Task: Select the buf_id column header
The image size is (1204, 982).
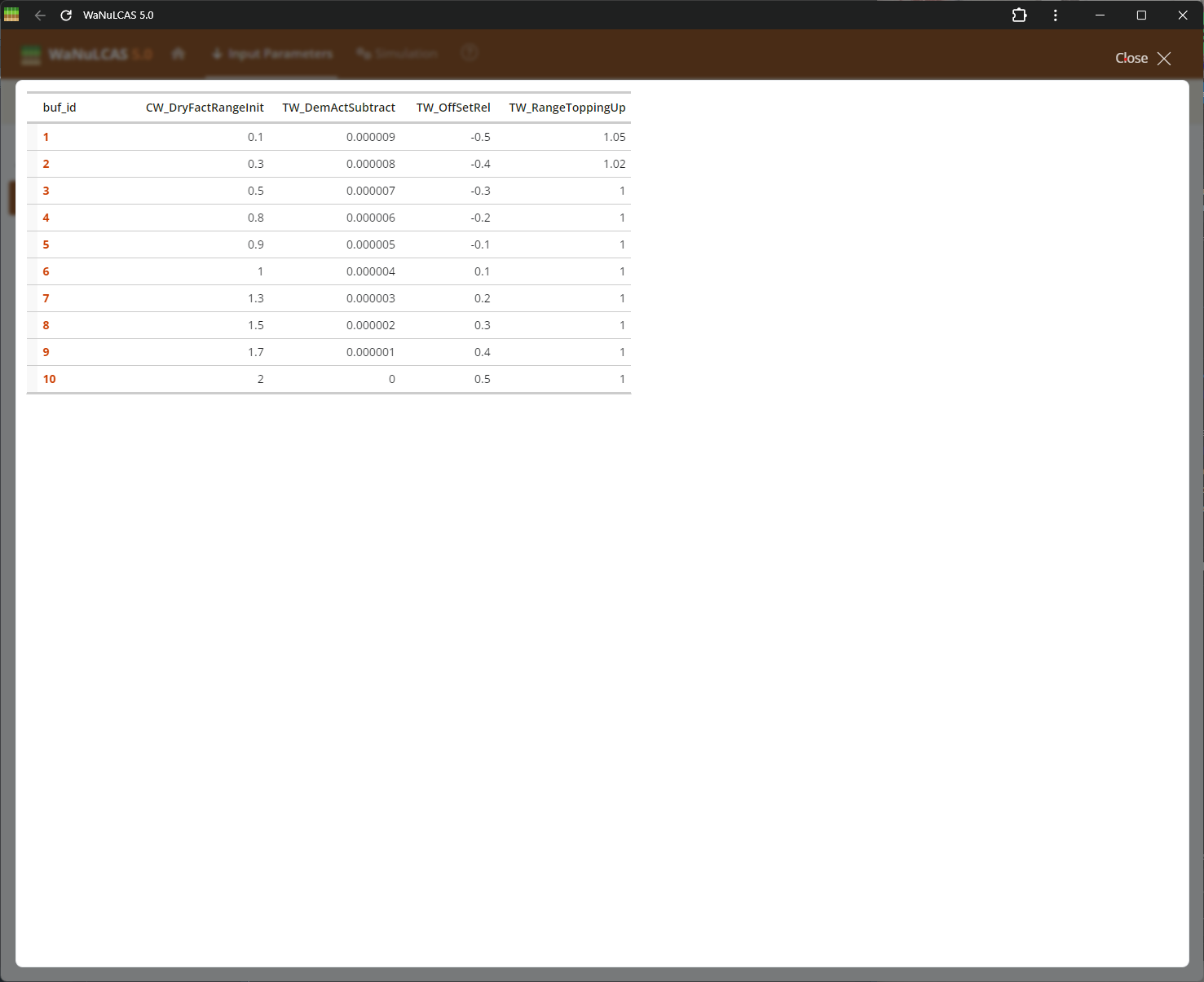Action: coord(59,107)
